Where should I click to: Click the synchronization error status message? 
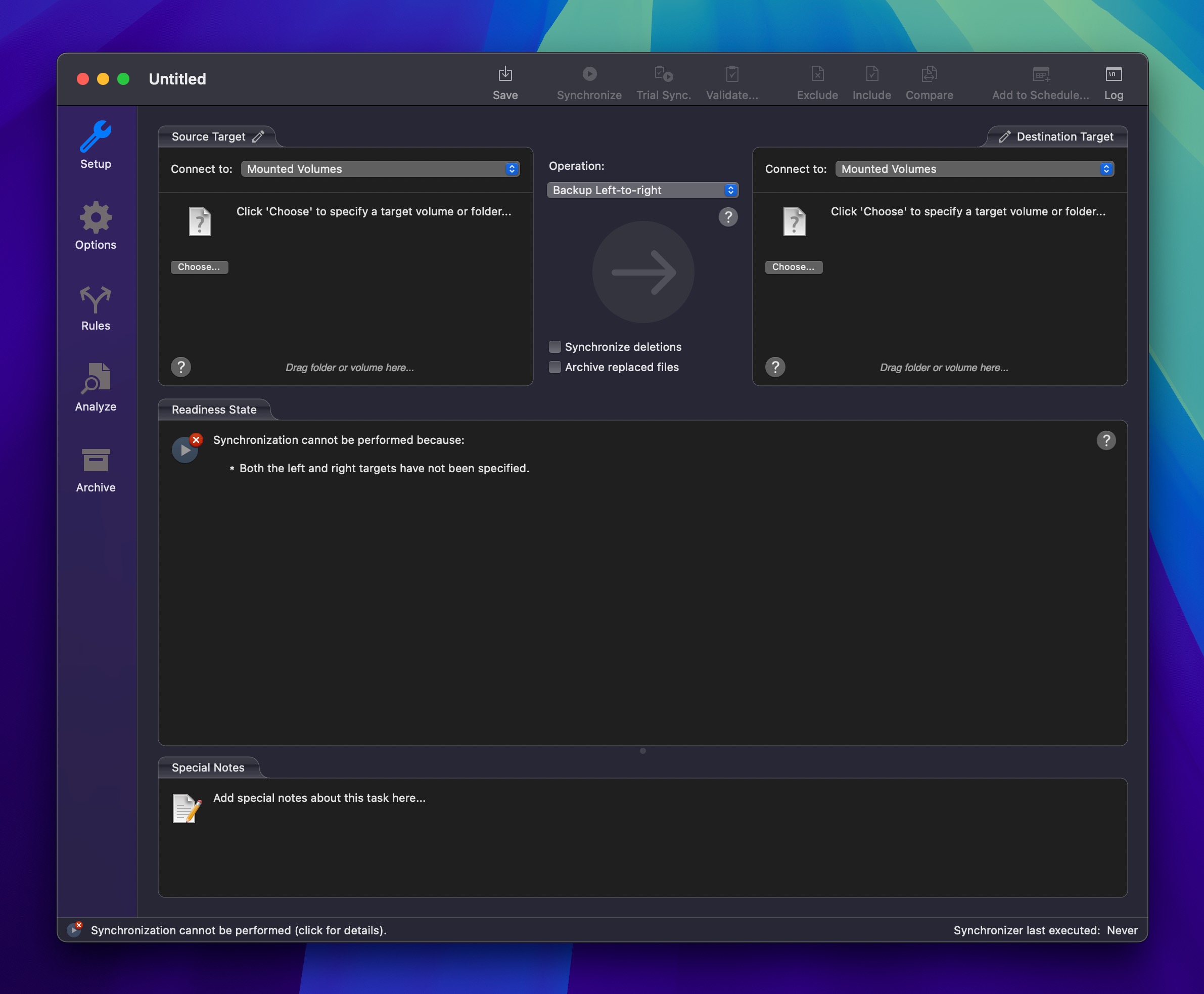pyautogui.click(x=238, y=930)
